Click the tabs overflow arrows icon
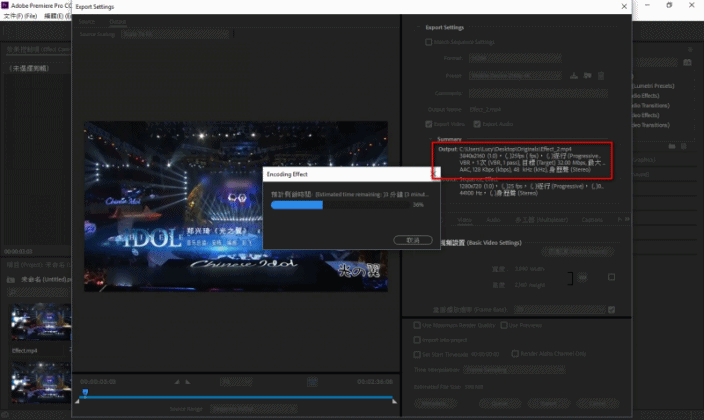 (626, 219)
